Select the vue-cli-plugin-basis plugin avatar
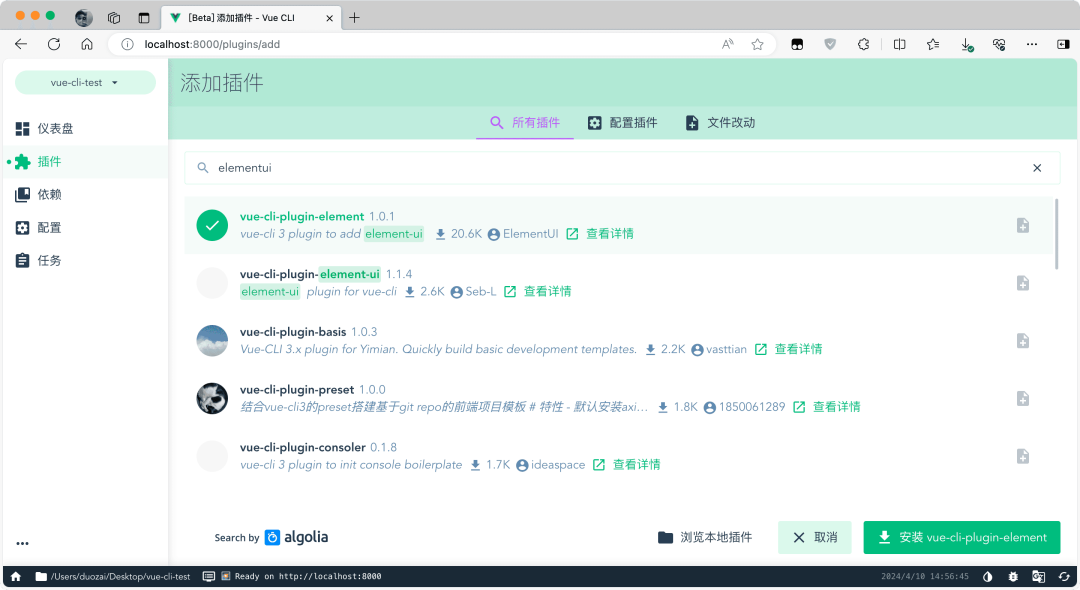Viewport: 1080px width, 590px height. pos(212,341)
